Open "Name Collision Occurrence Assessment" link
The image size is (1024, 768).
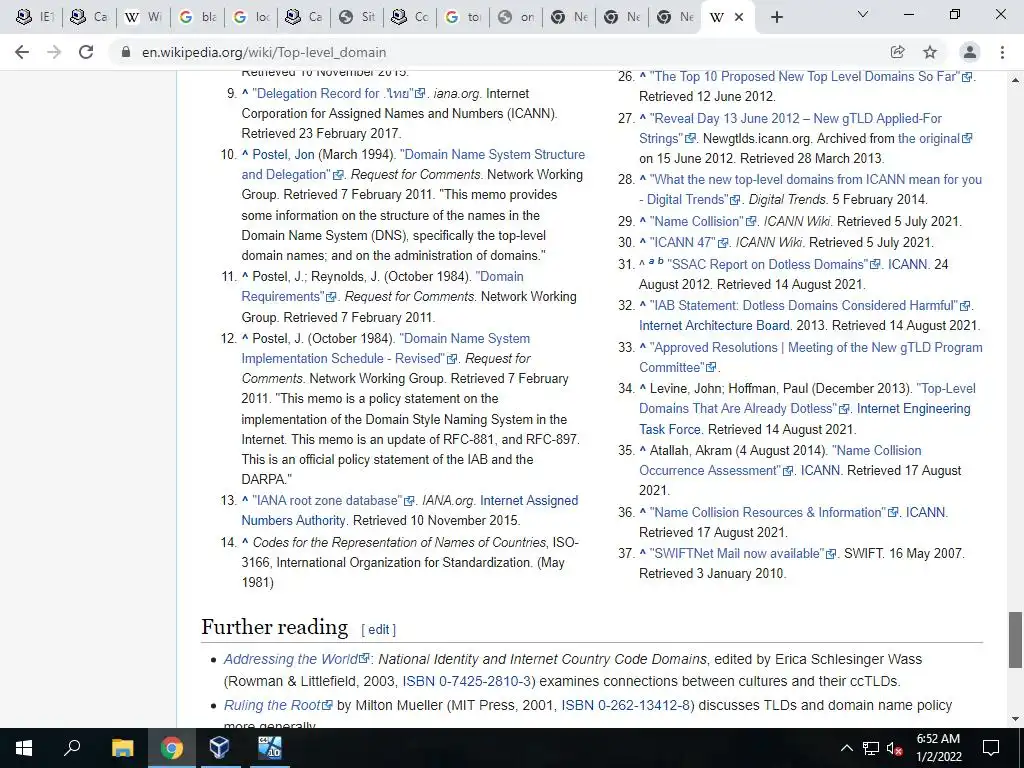pyautogui.click(x=780, y=460)
